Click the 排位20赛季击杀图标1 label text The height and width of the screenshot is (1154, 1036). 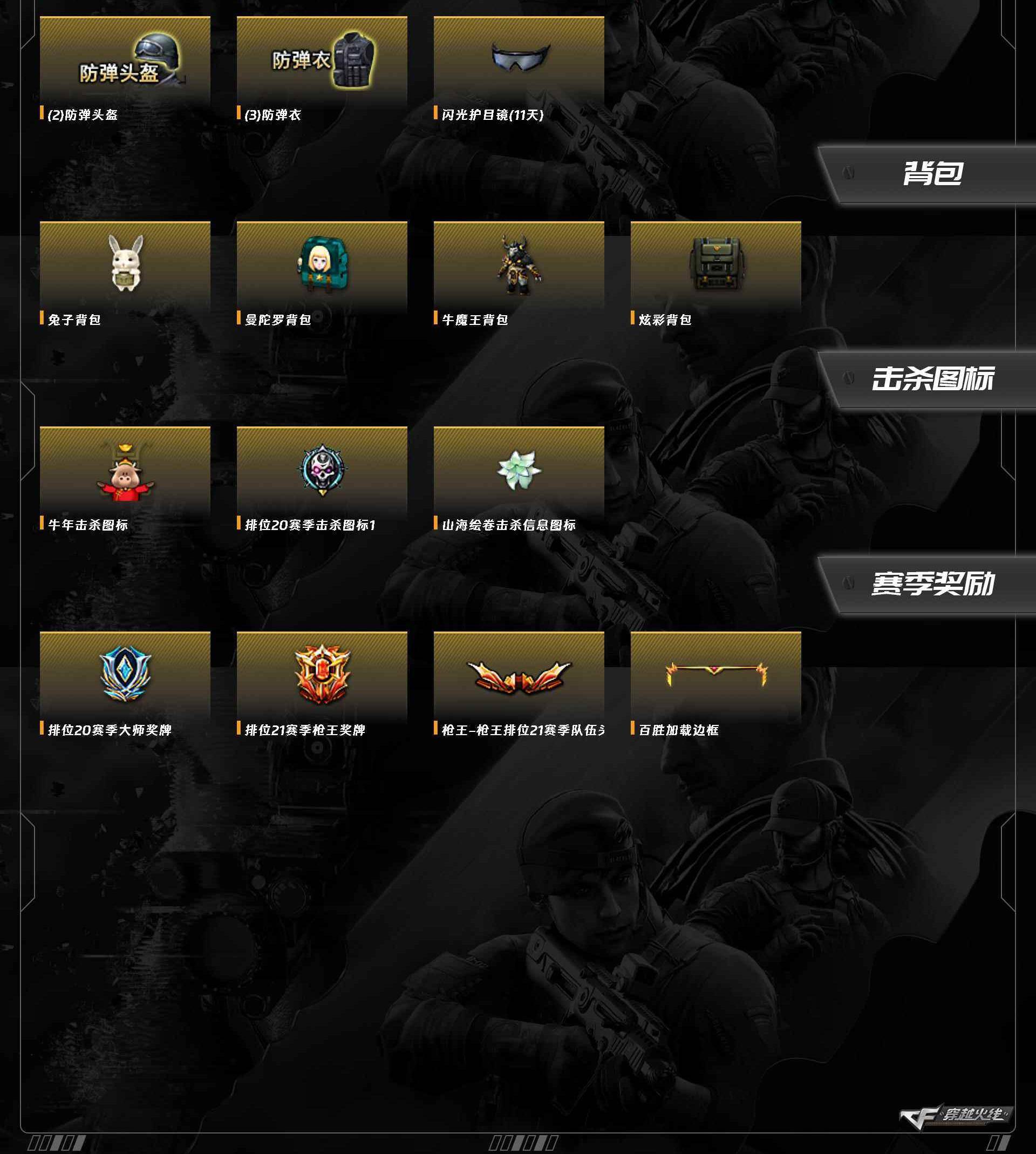point(310,524)
